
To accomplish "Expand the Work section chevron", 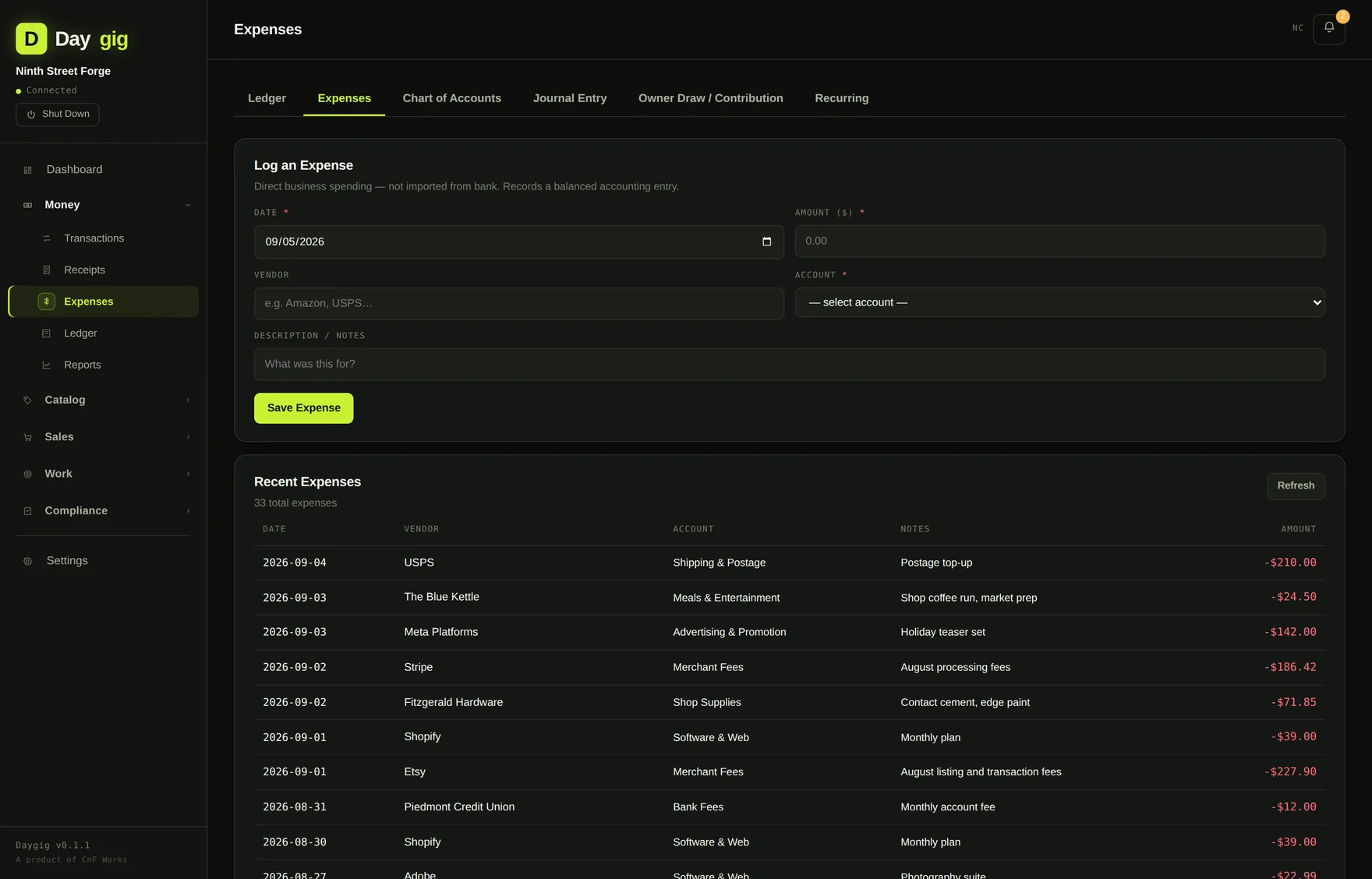I will [x=188, y=474].
